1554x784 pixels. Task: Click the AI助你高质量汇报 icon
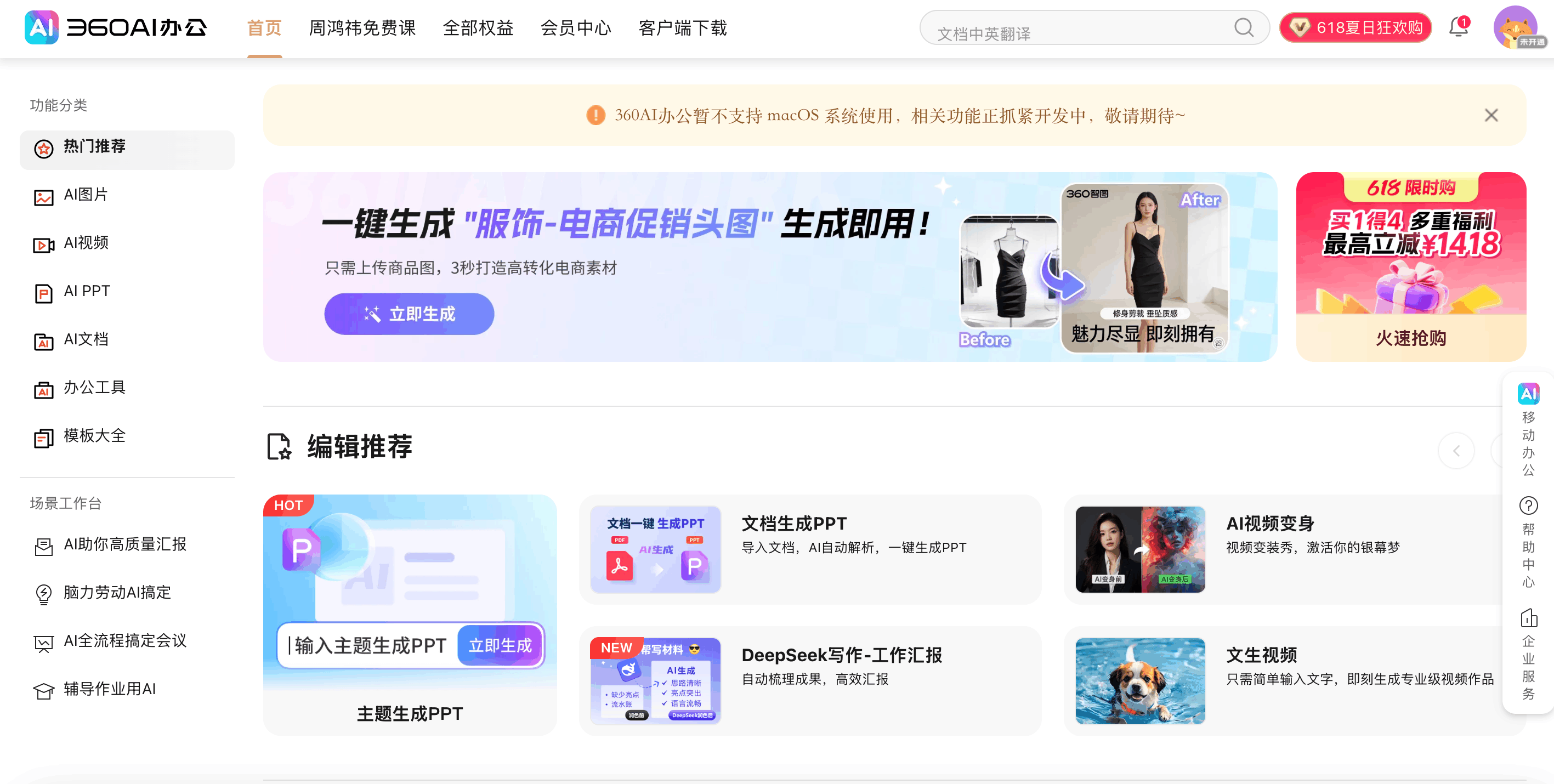(43, 547)
